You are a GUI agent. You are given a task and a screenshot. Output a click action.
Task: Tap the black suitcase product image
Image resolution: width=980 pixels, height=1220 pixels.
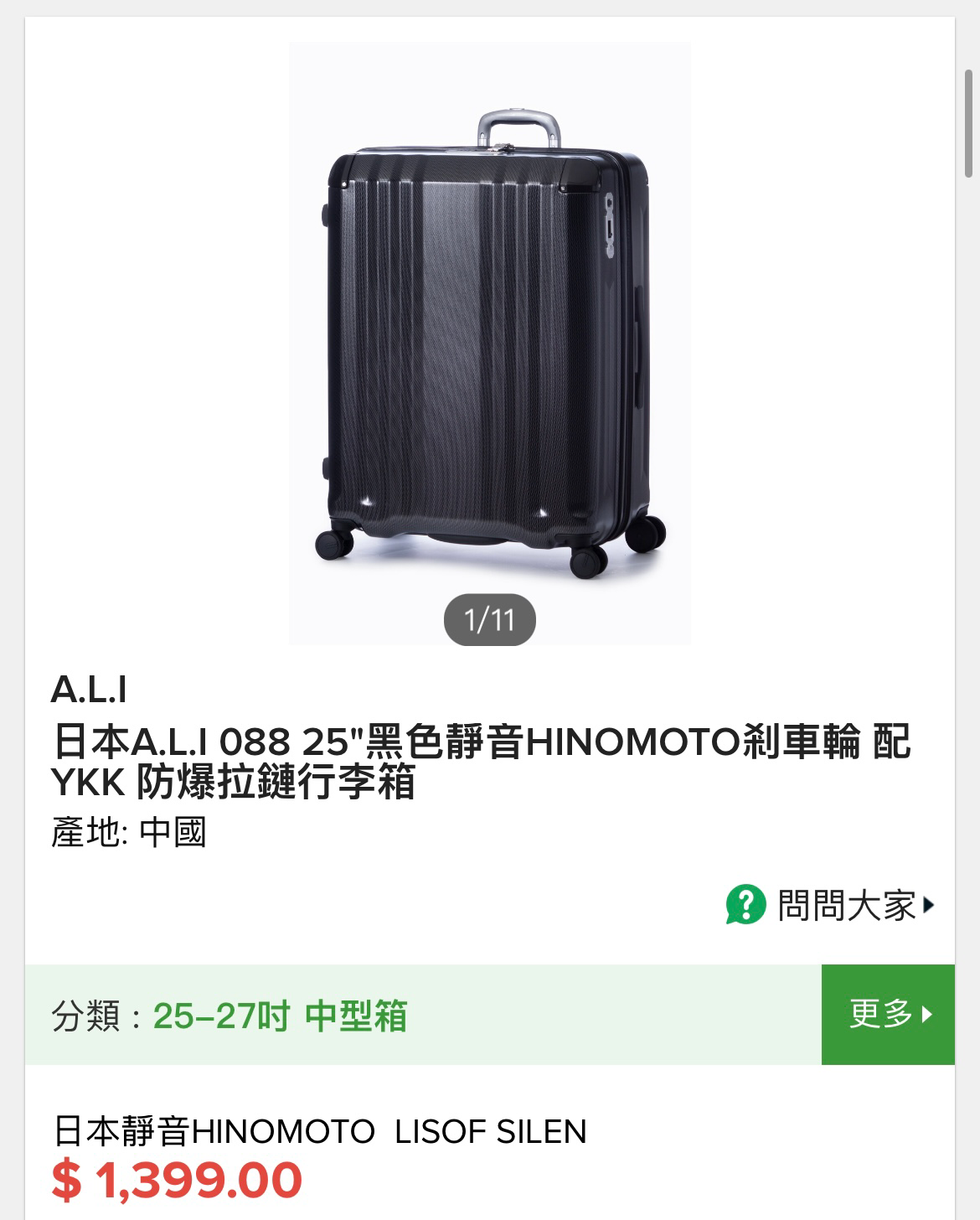click(490, 344)
